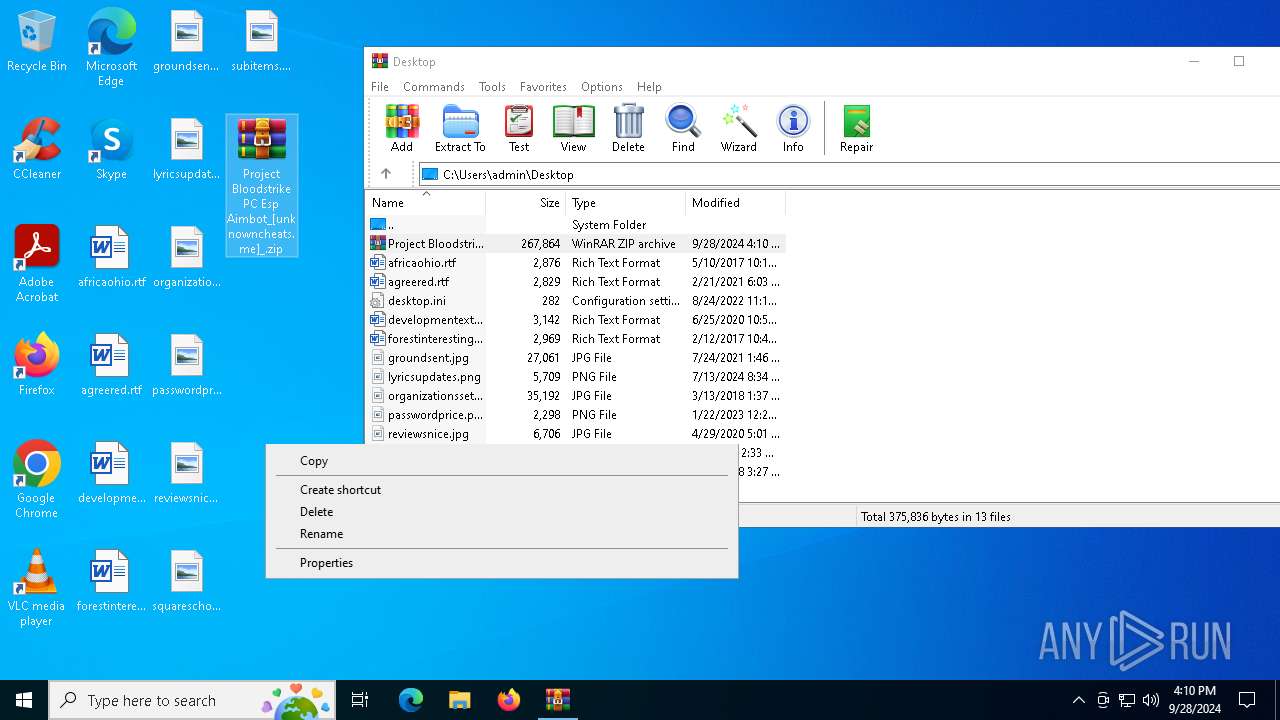Open the Windows Start menu

tap(24, 700)
